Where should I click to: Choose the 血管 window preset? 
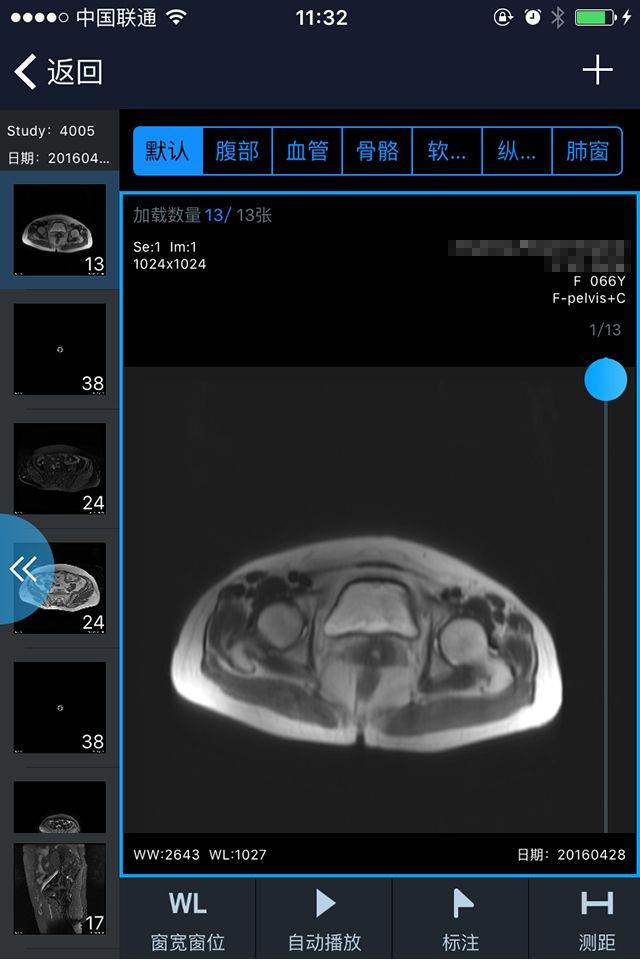[307, 151]
